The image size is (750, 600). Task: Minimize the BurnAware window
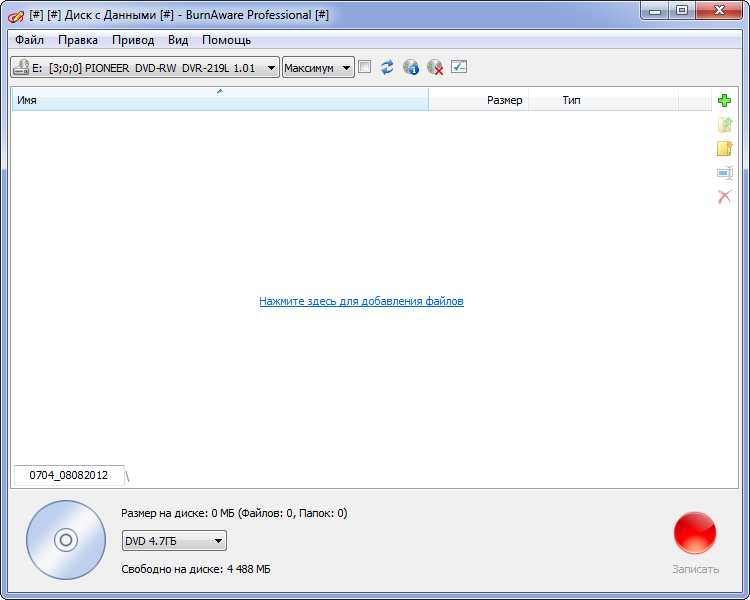coord(654,11)
